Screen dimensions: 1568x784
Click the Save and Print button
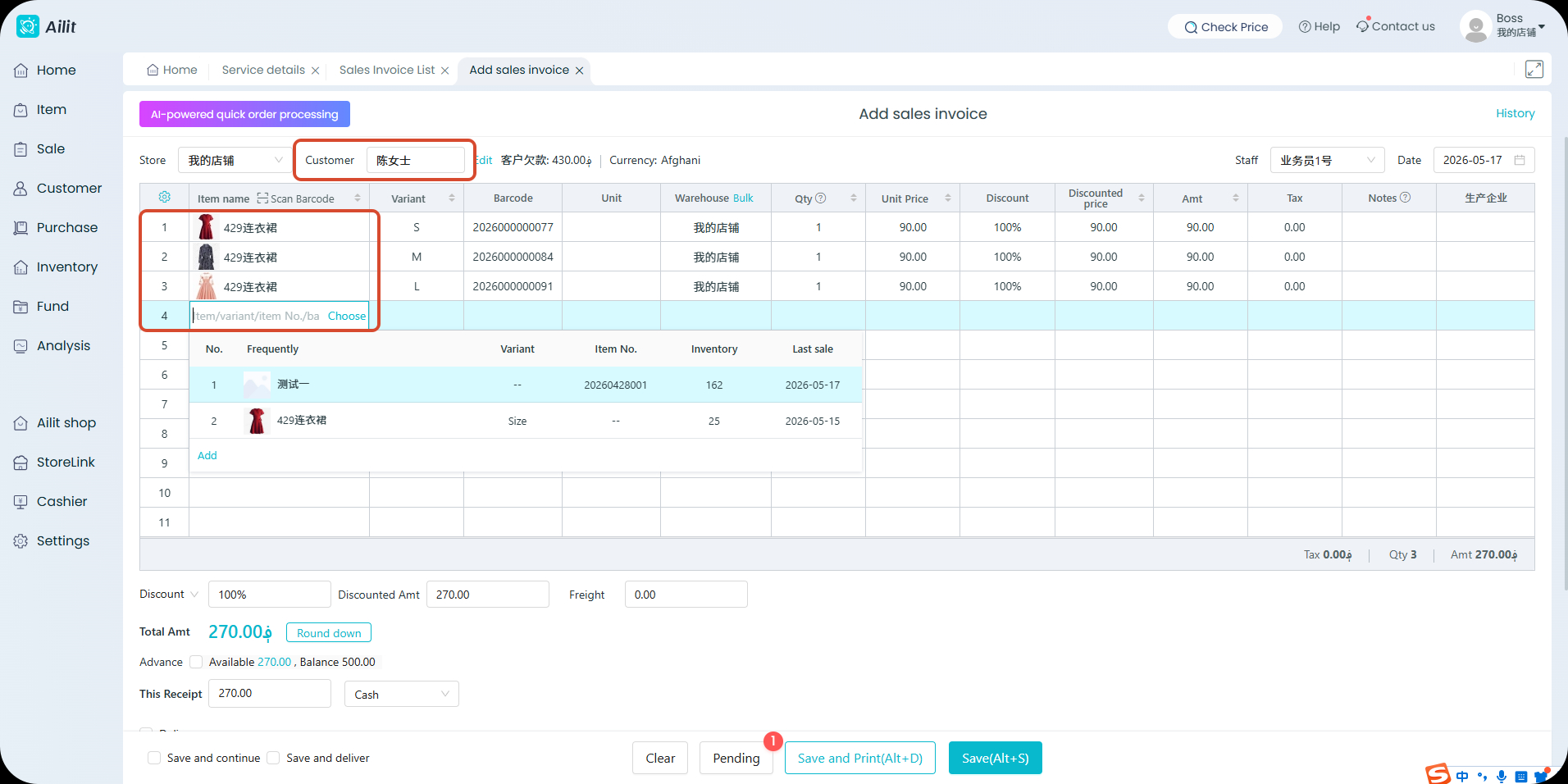860,758
